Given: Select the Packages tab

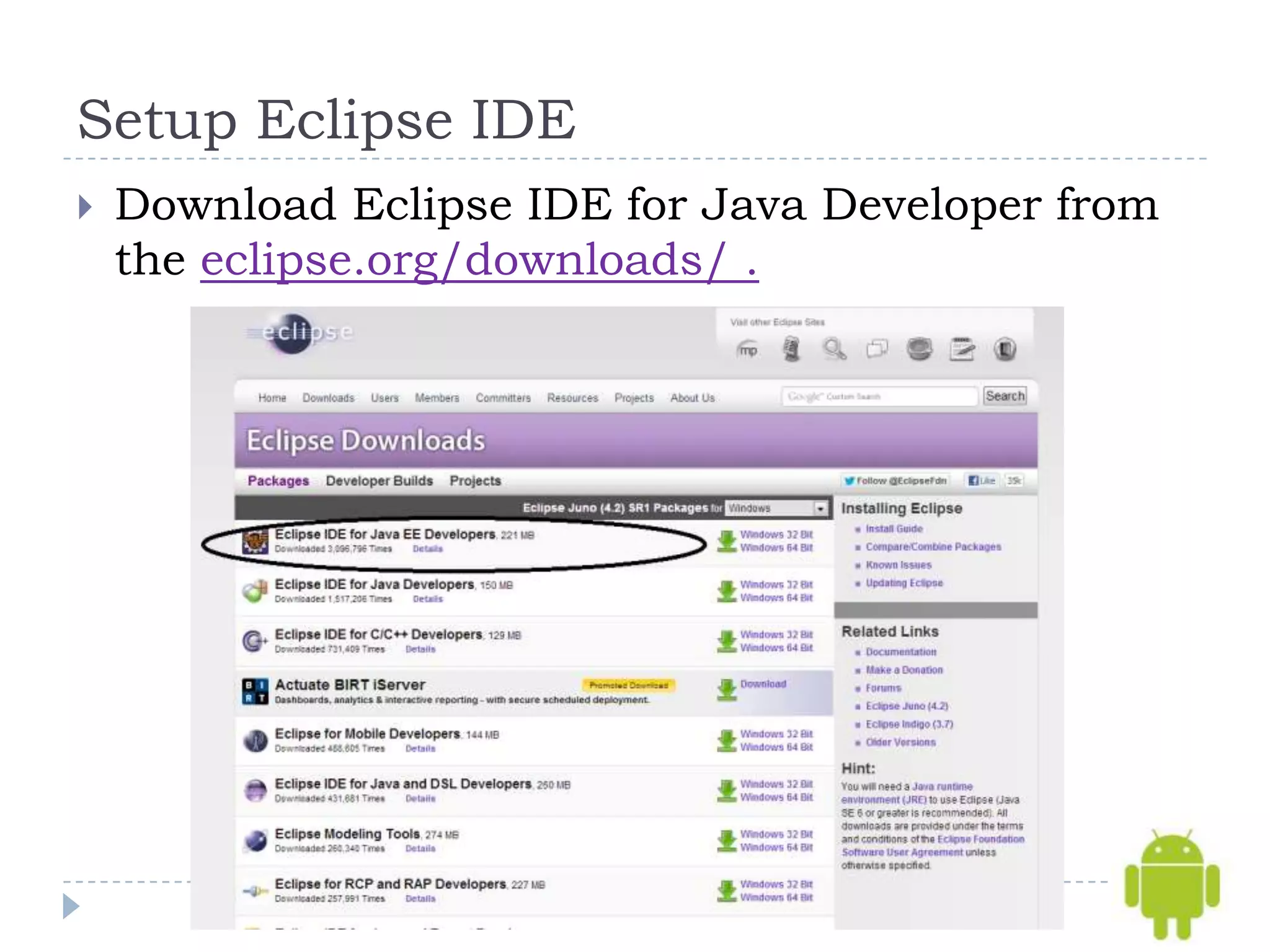Looking at the screenshot, I should 278,481.
